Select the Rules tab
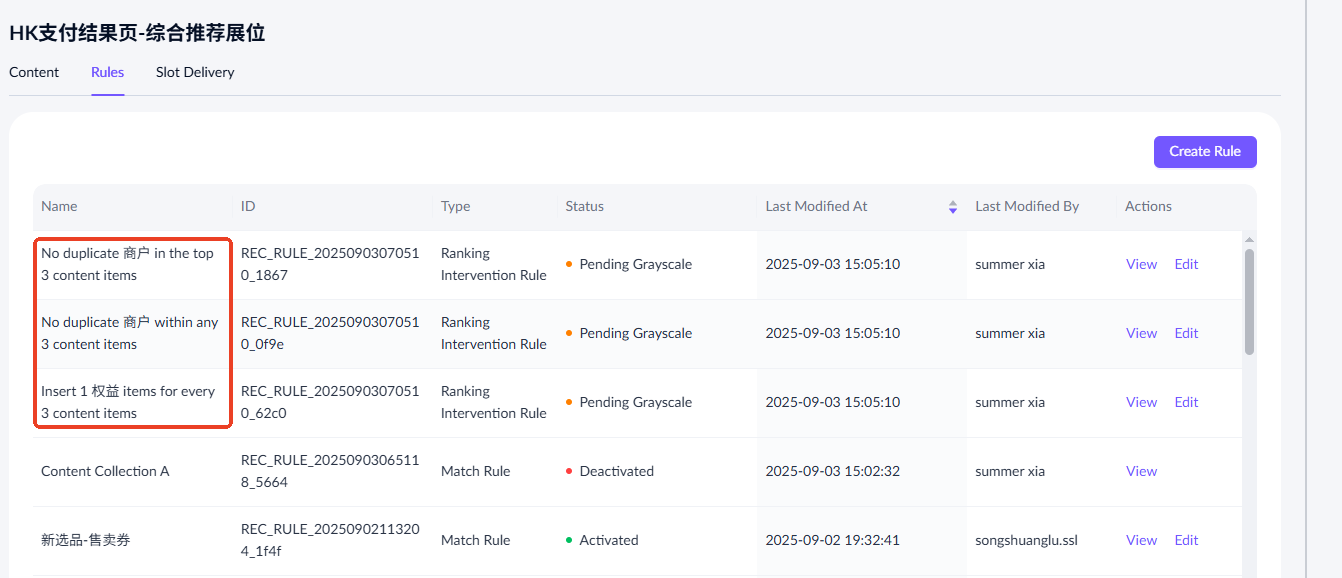The height and width of the screenshot is (578, 1342). [x=107, y=72]
